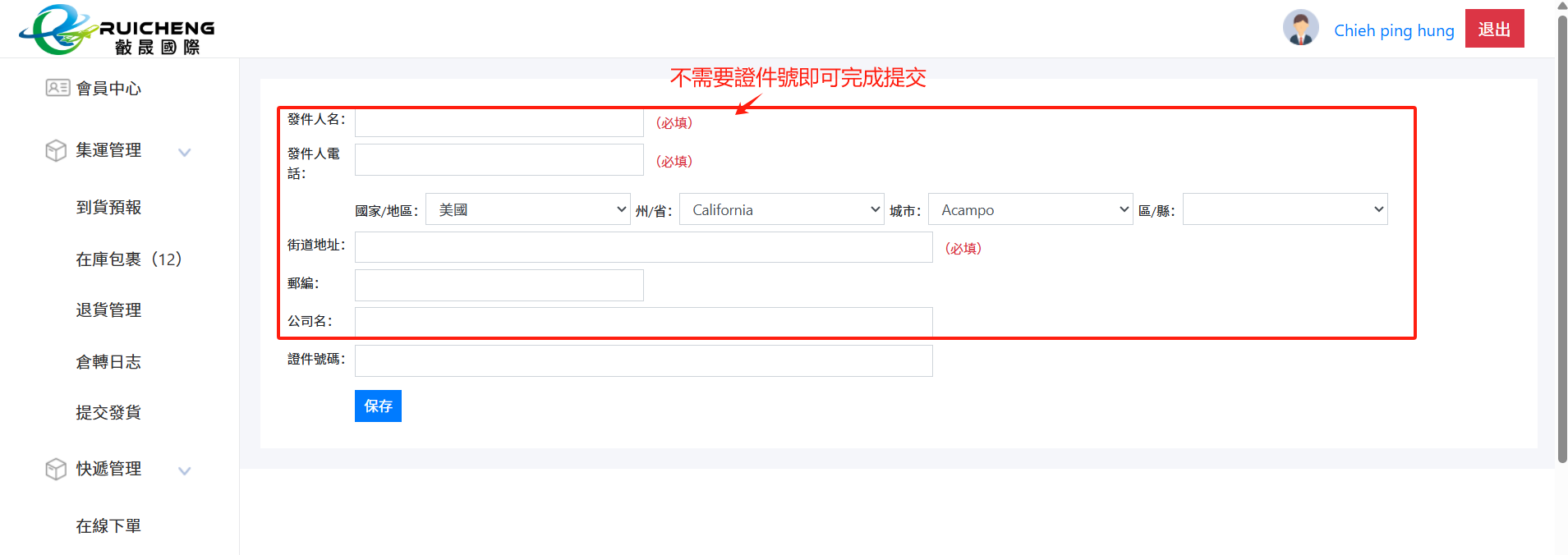The width and height of the screenshot is (1568, 555).
Task: Click the 發件人名 input field
Action: (499, 123)
